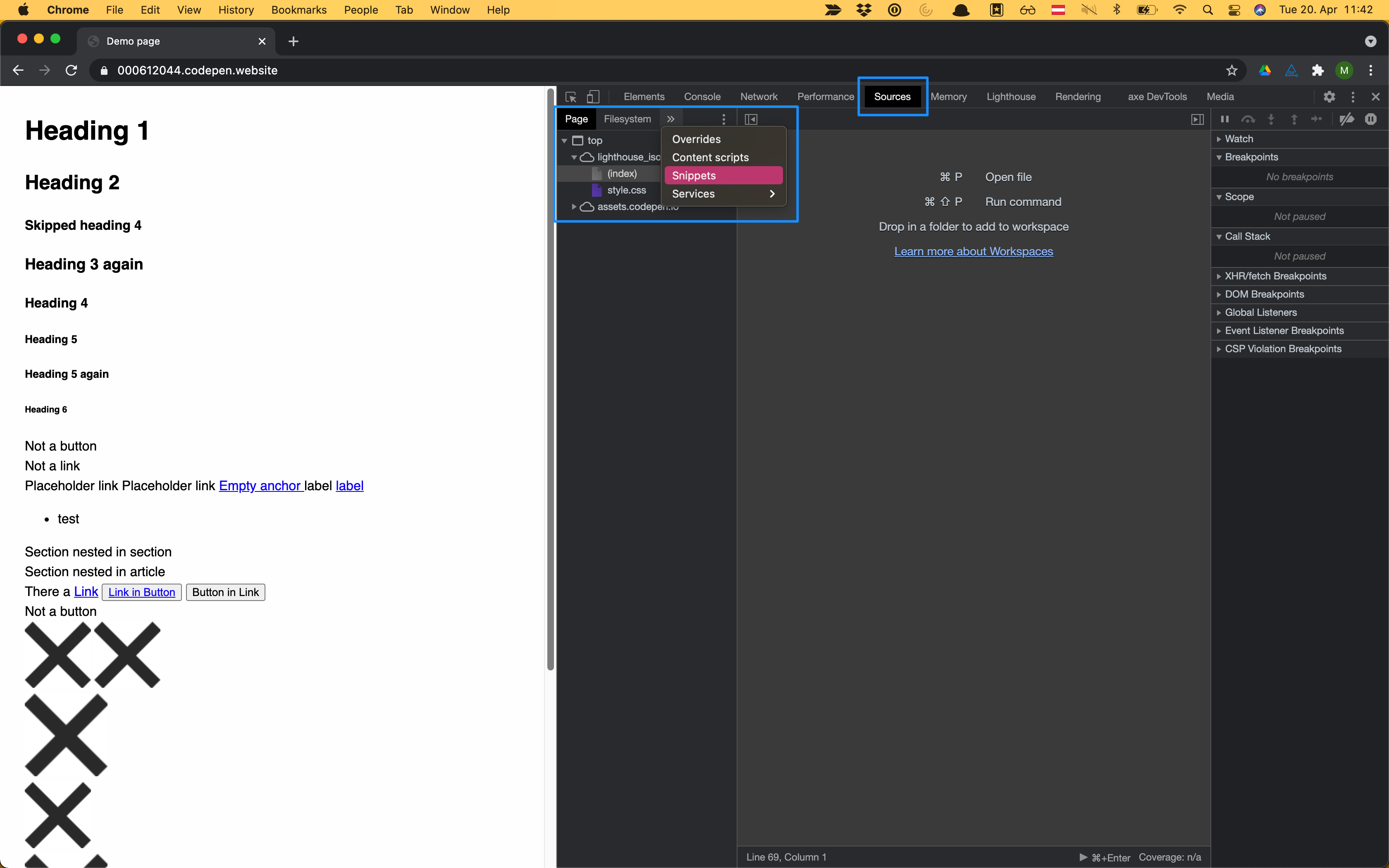Expand assets.codepen.io tree node

point(574,207)
